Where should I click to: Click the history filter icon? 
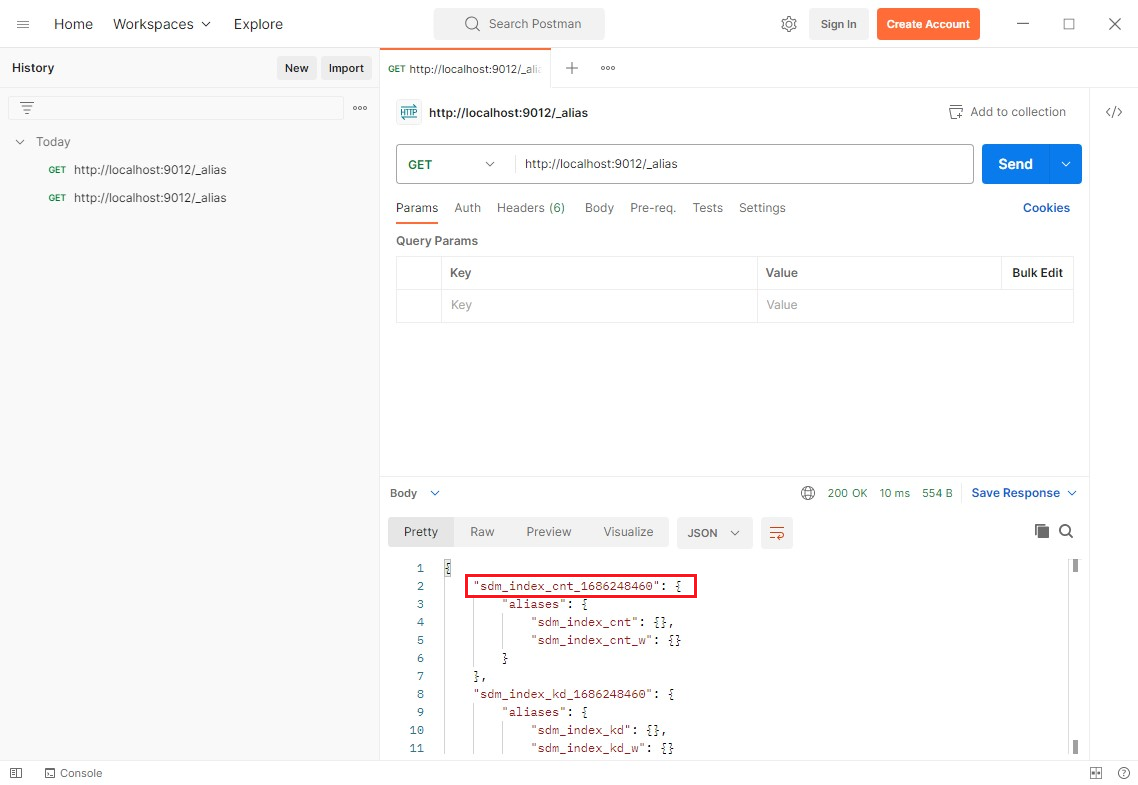(x=27, y=108)
